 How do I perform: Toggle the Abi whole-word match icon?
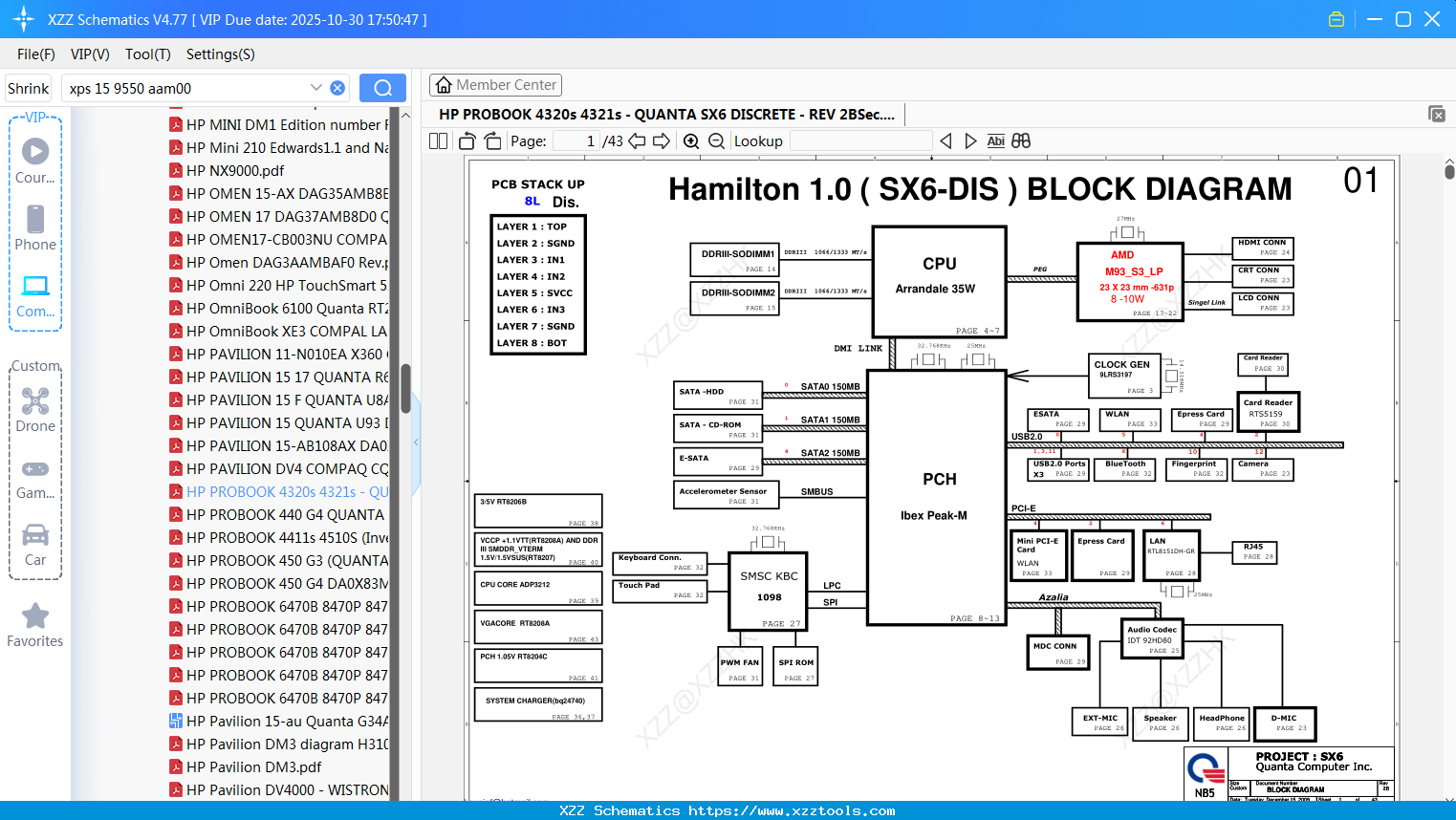[995, 140]
